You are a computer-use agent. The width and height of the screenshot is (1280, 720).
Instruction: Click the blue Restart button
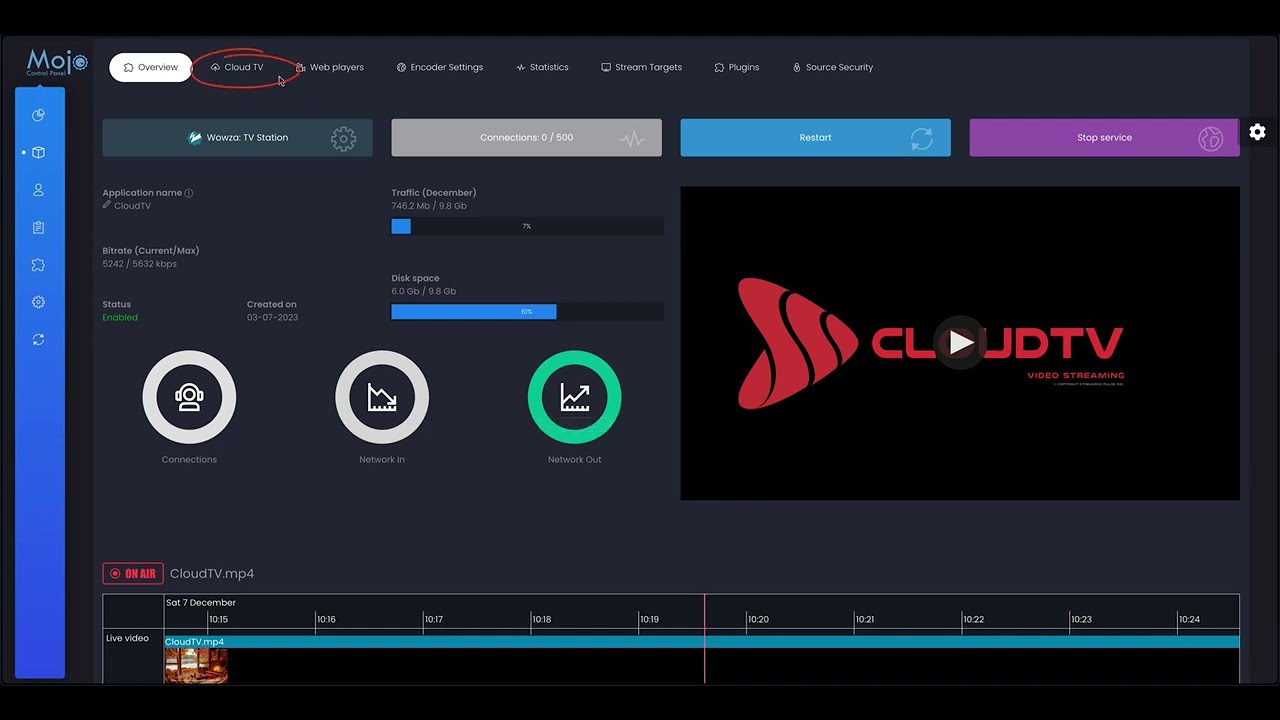pyautogui.click(x=815, y=138)
